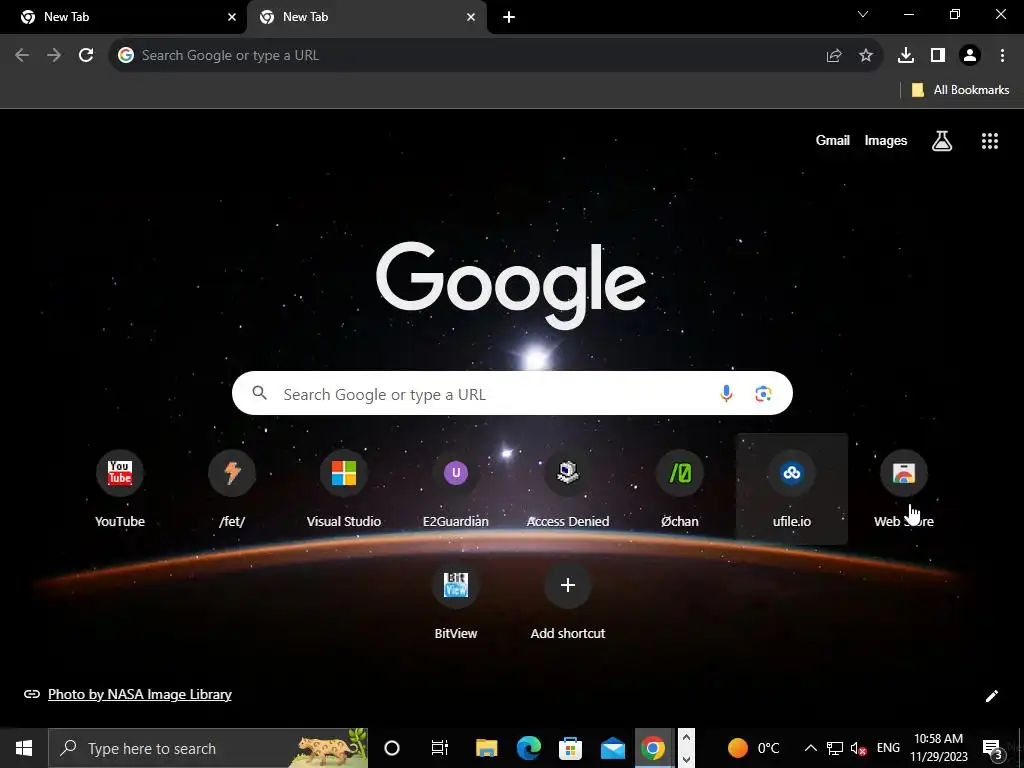Click the muted volume tray icon
This screenshot has width=1024, height=768.
tap(858, 748)
